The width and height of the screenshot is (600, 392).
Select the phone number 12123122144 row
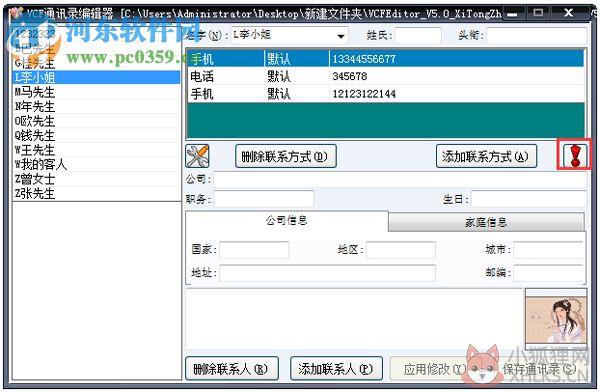coord(386,93)
